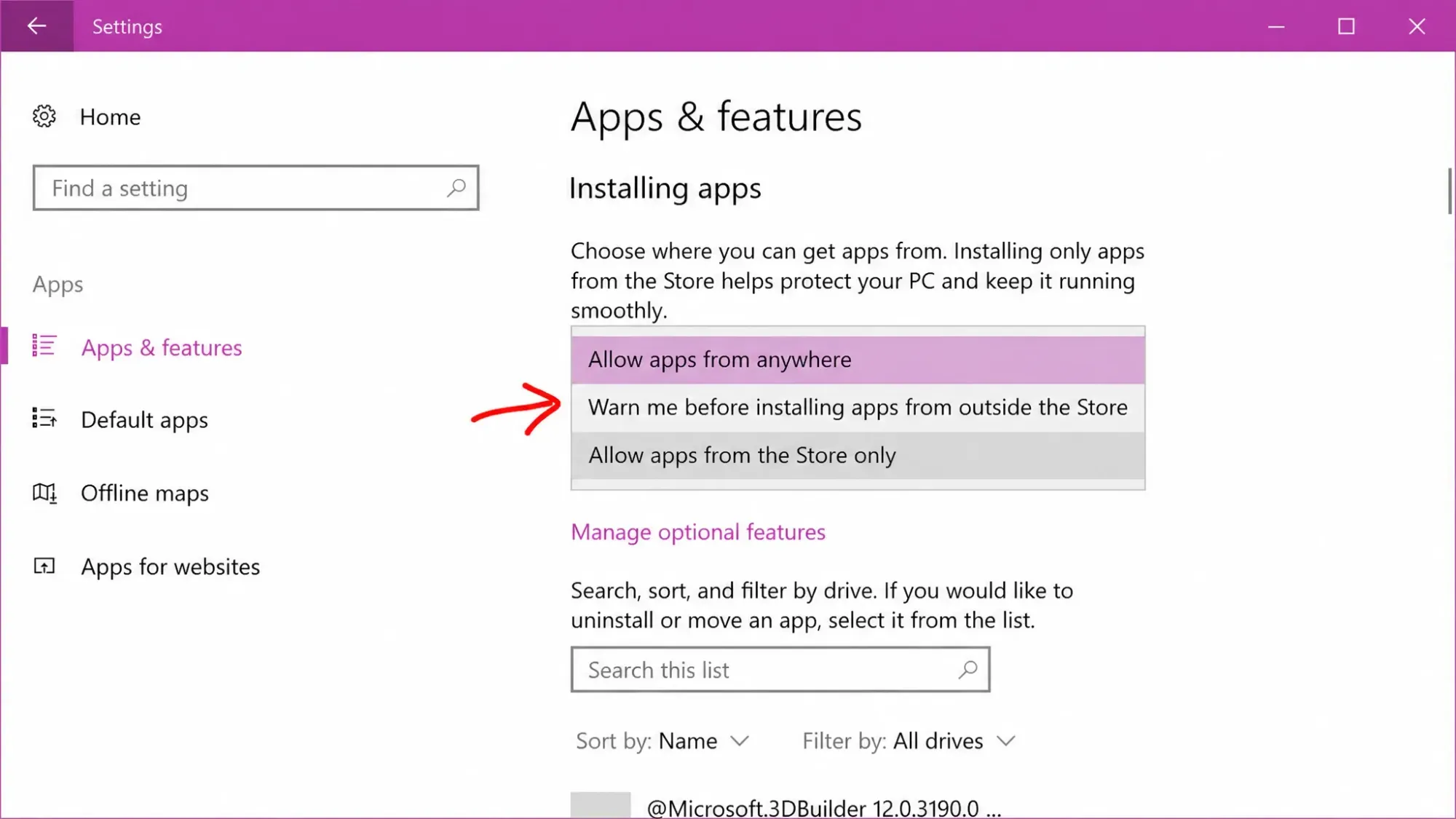The image size is (1456, 819).
Task: Click the Offline maps icon
Action: coord(44,493)
